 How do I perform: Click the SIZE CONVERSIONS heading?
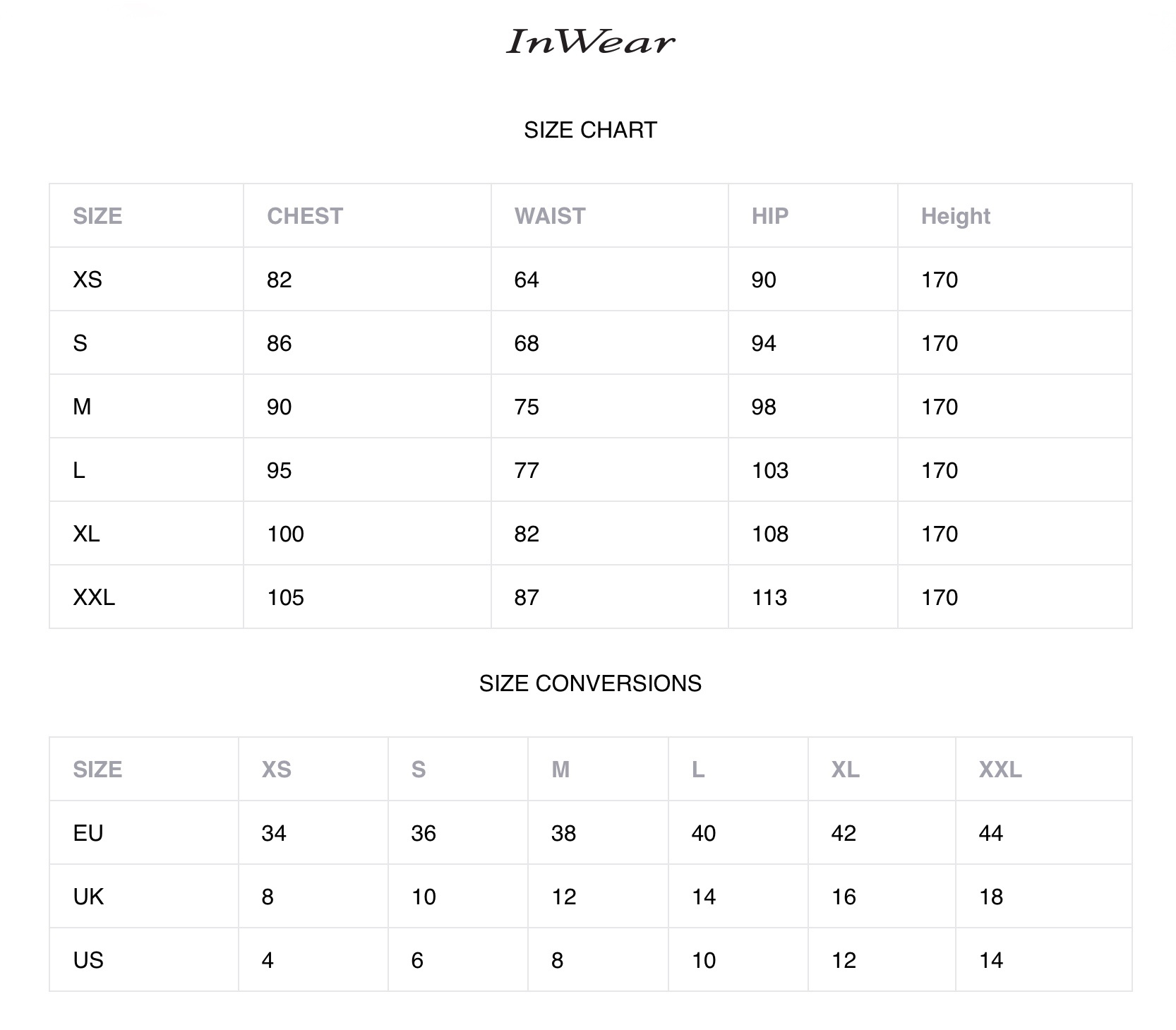590,683
